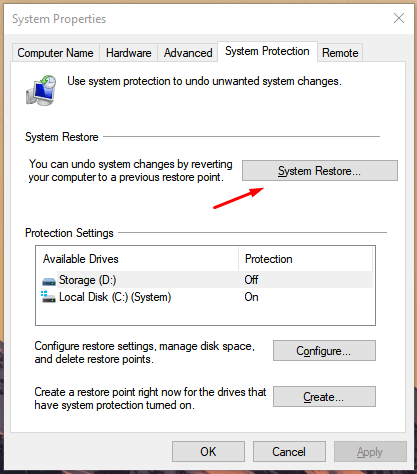Viewport: 417px width, 474px height.
Task: Click the Storage (D:) drive icon
Action: pyautogui.click(x=49, y=281)
